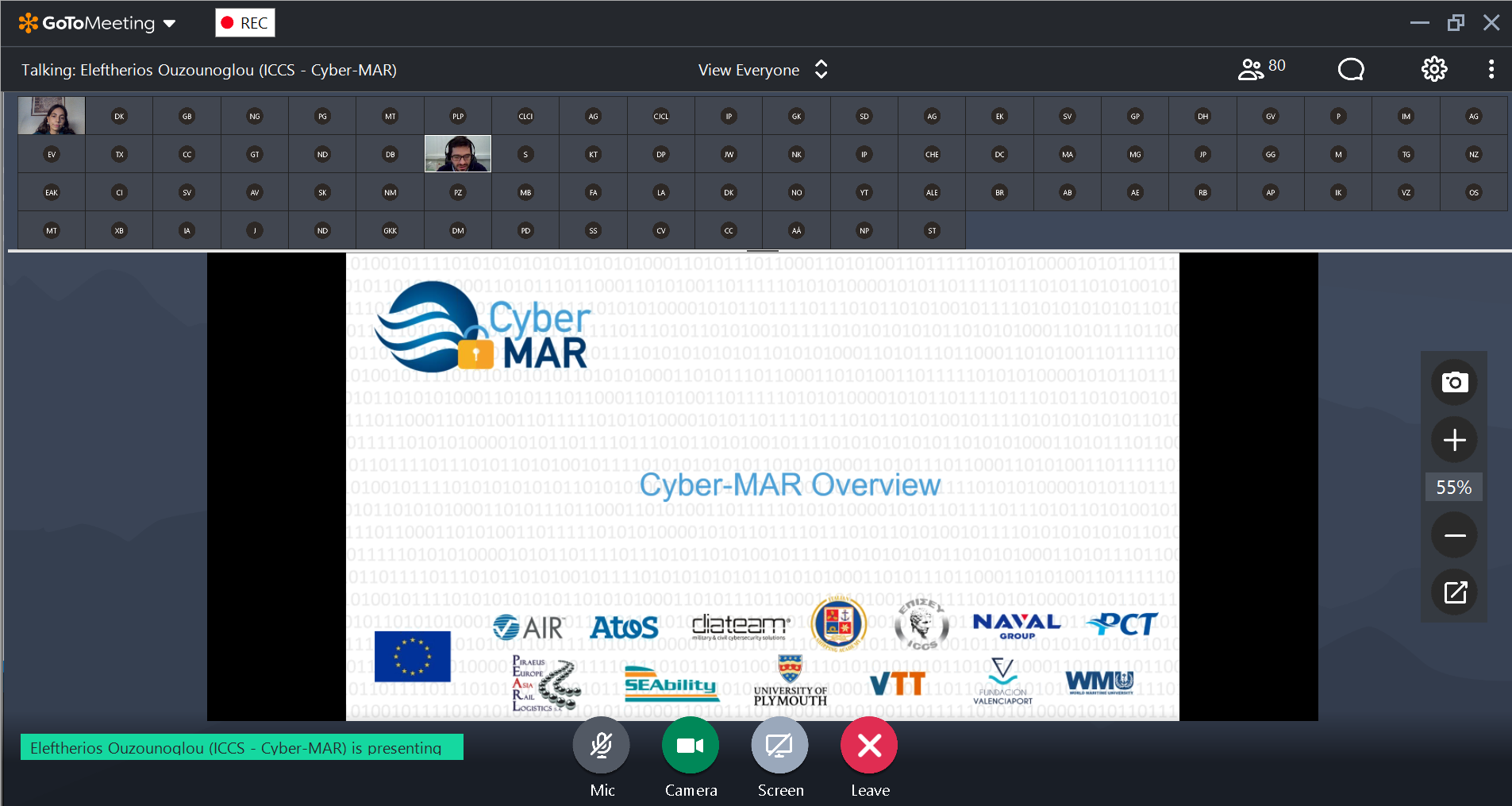This screenshot has width=1512, height=806.
Task: Click the participant tile labeled EAK
Action: click(52, 192)
